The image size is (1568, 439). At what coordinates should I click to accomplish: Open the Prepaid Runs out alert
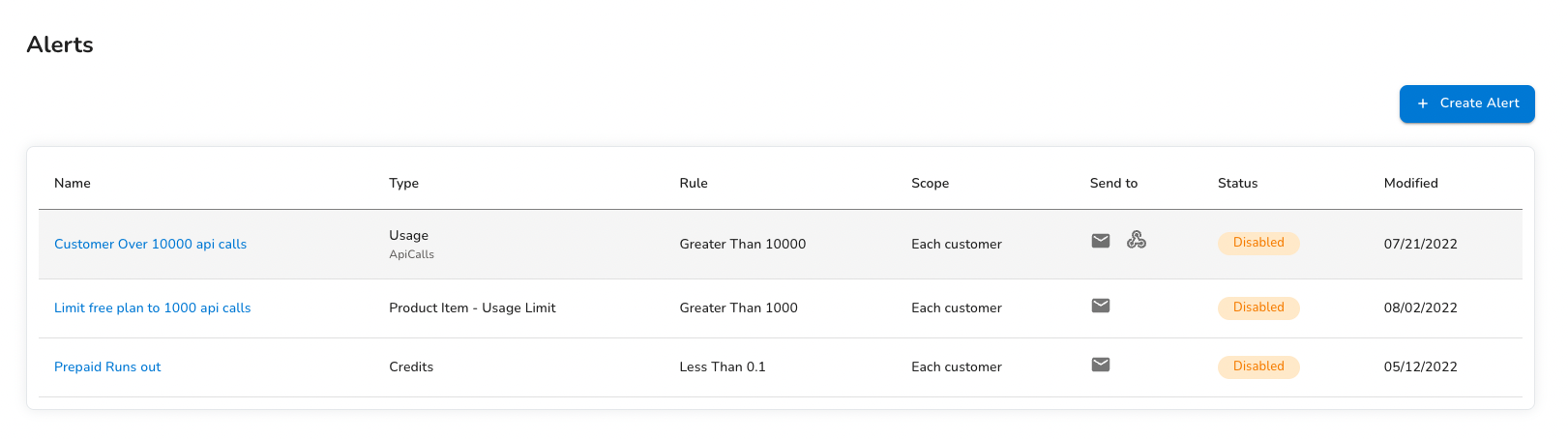tap(107, 367)
